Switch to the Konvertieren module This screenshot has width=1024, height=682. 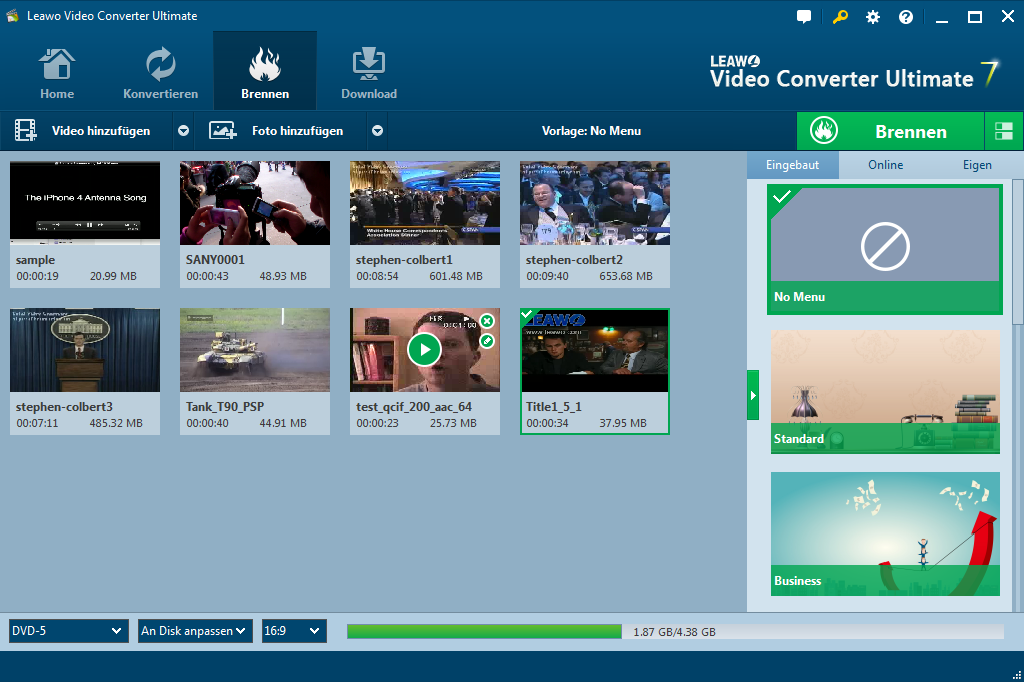(160, 72)
